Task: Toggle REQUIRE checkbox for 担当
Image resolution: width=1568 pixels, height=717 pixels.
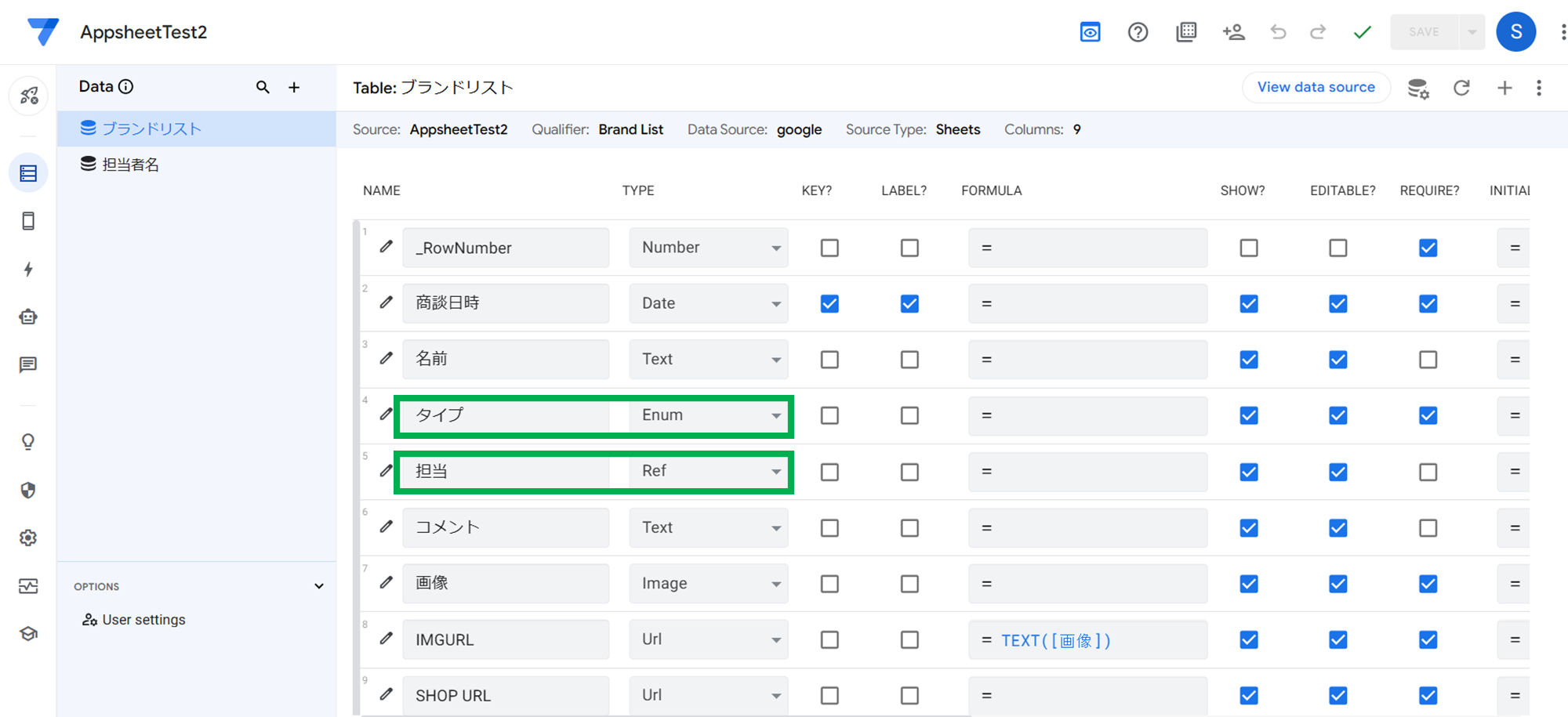Action: [1428, 472]
